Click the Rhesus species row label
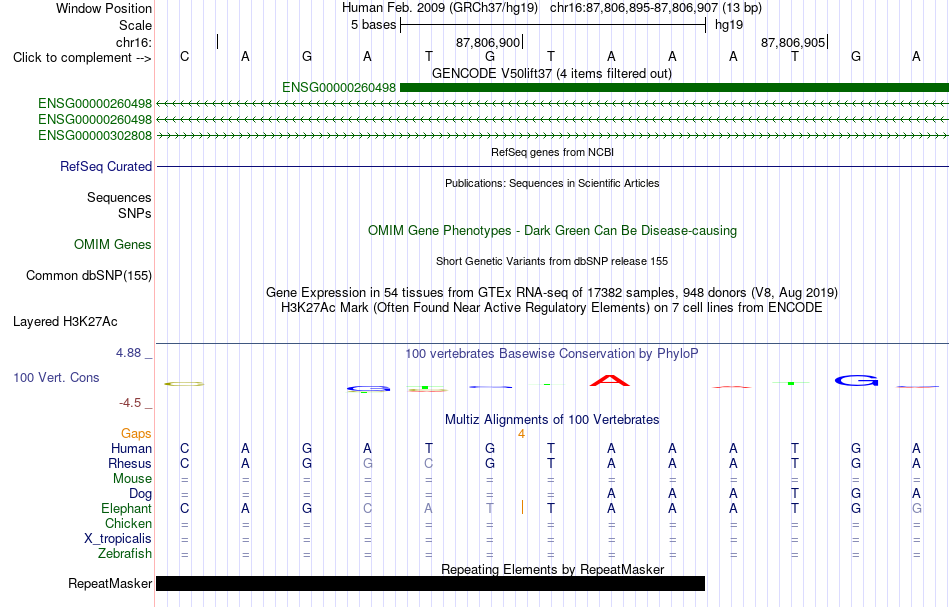Screen dimensions: 950x607 tap(130, 463)
